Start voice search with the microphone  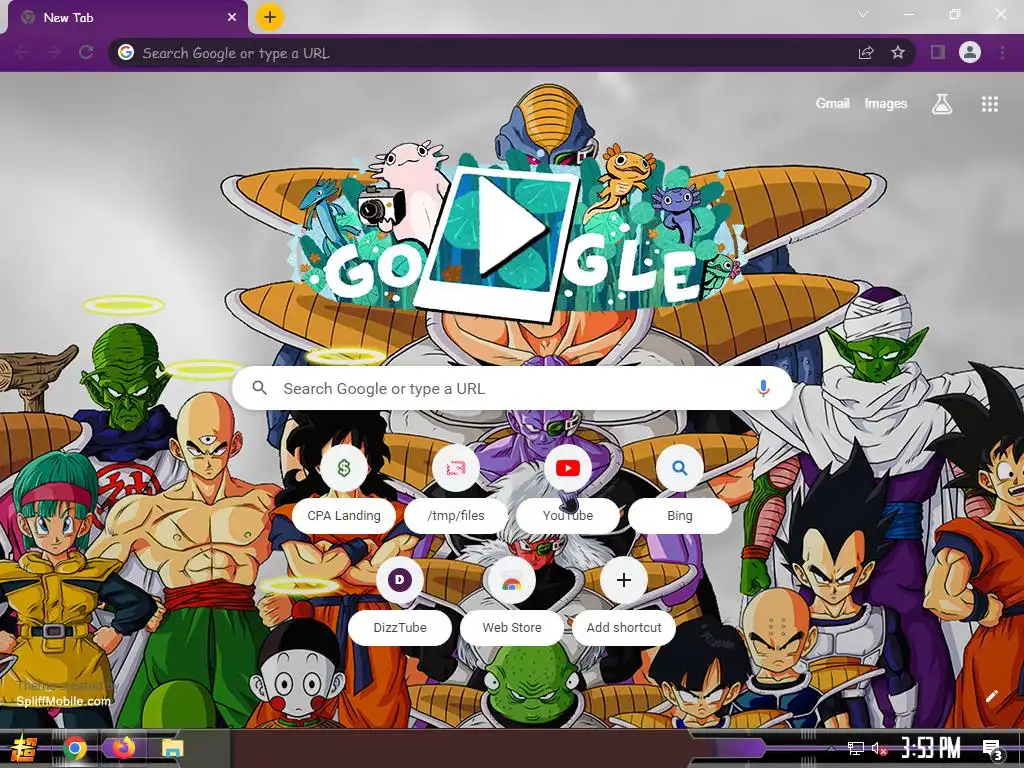pos(763,389)
